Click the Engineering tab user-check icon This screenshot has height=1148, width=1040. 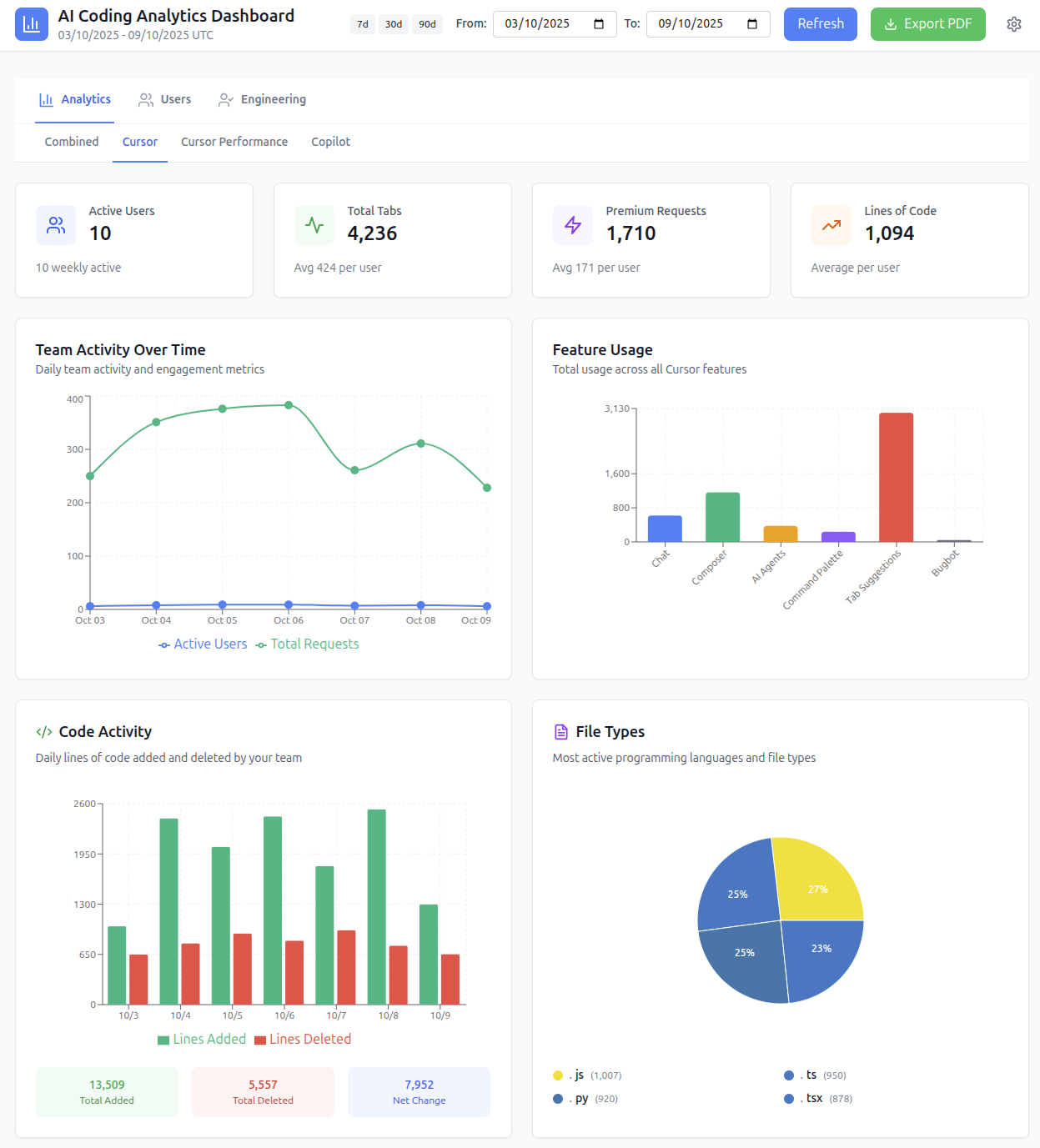coord(226,100)
